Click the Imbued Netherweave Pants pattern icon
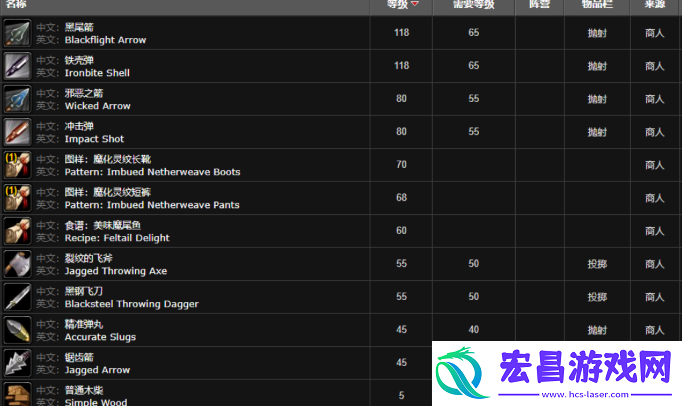682x406 pixels. pyautogui.click(x=17, y=198)
